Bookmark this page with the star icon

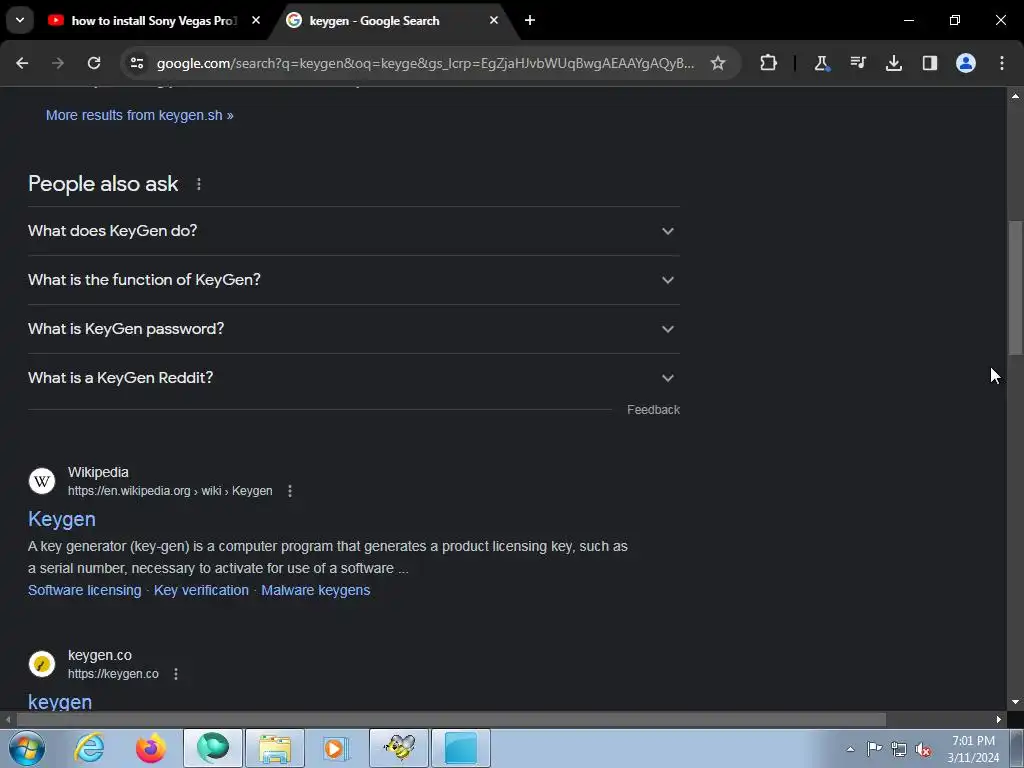point(718,63)
